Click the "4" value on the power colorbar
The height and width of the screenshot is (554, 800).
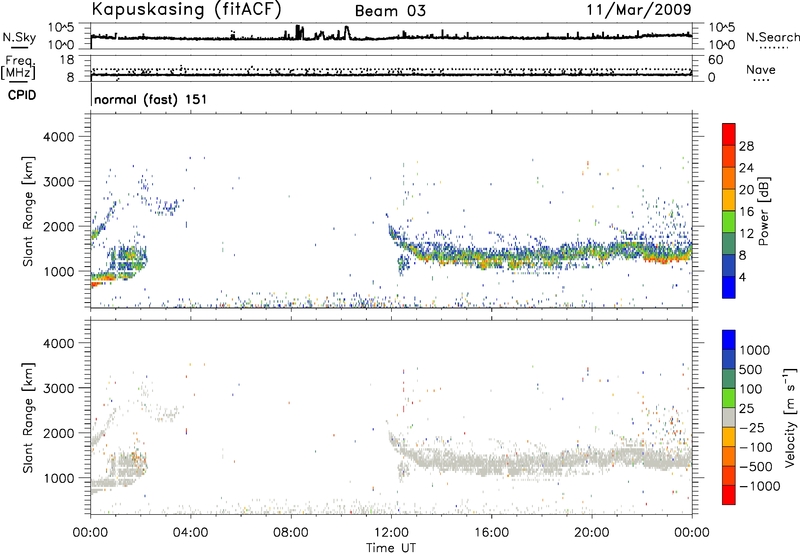click(x=742, y=278)
